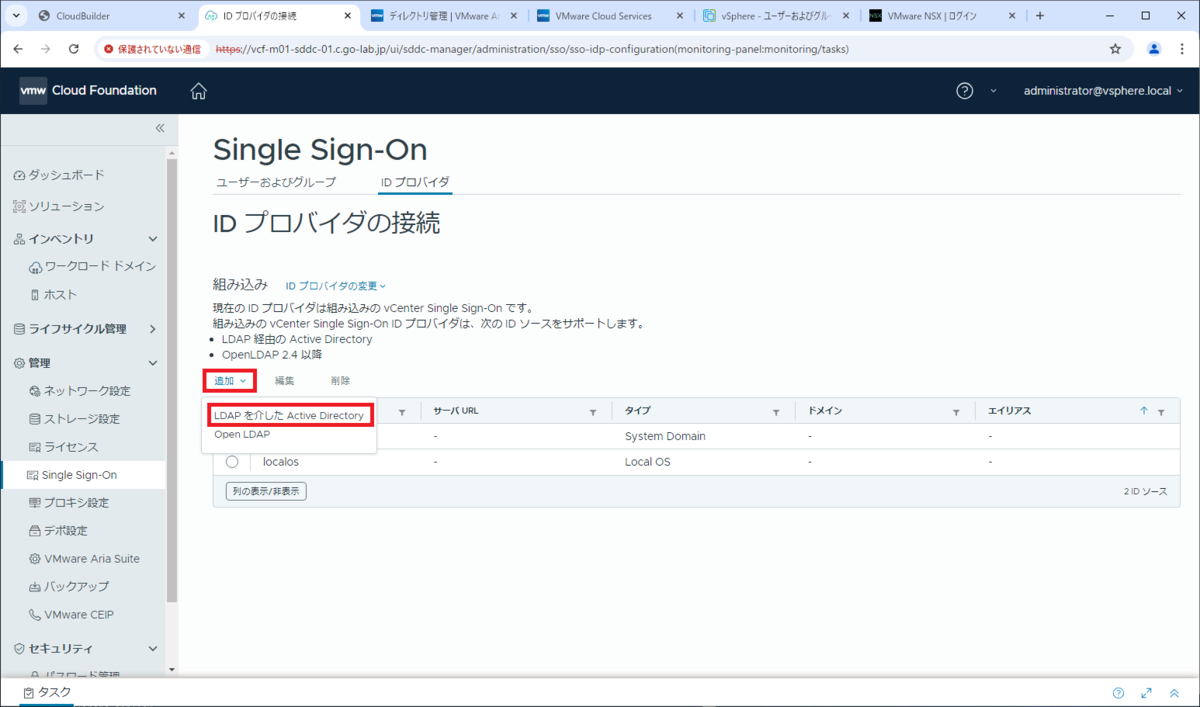Switch to vSphere ユーザーおよびグループ browser tab
Screen dimensions: 1200x707
coord(774,16)
